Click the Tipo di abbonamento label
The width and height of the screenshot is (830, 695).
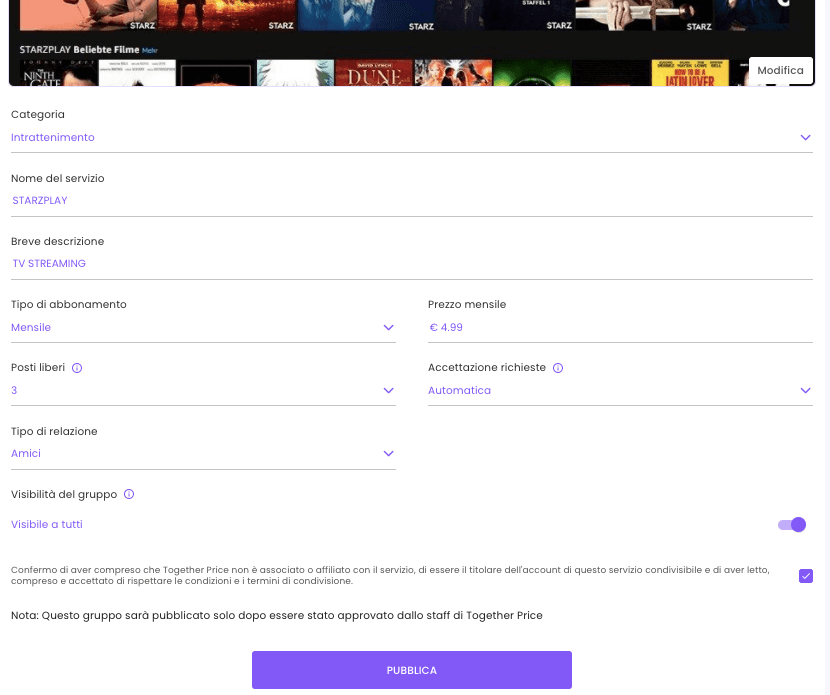(x=69, y=304)
